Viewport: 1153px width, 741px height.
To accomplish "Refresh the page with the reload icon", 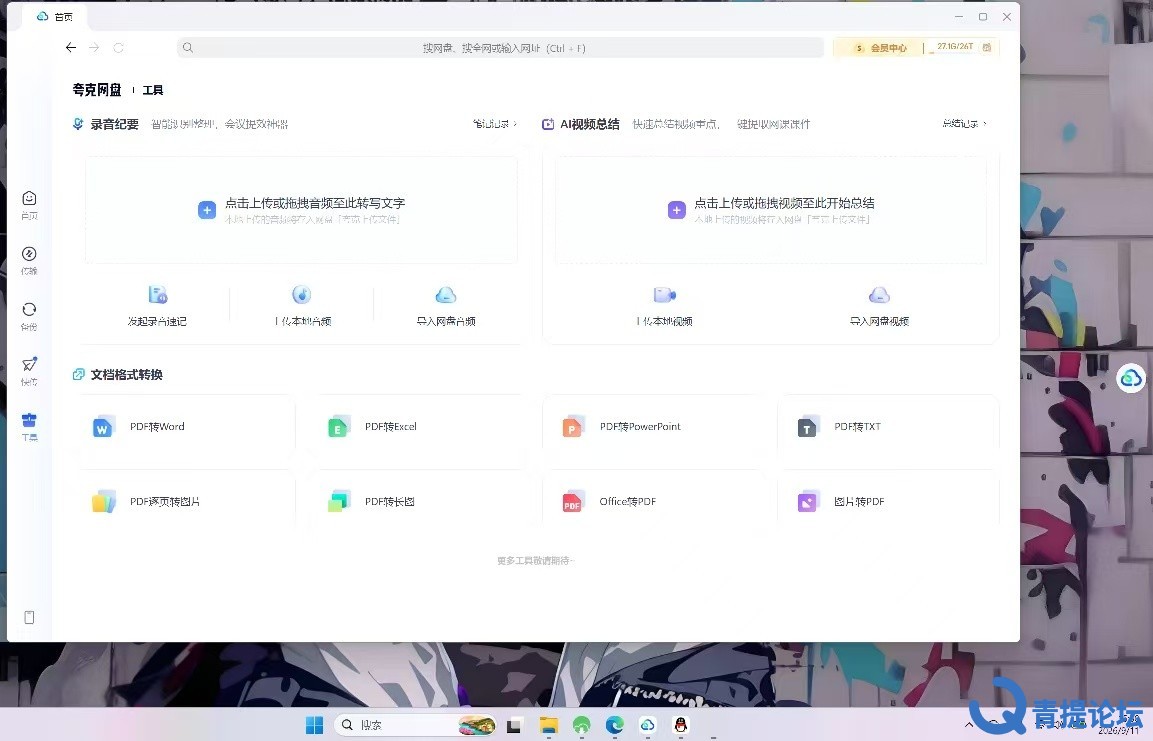I will [x=118, y=48].
